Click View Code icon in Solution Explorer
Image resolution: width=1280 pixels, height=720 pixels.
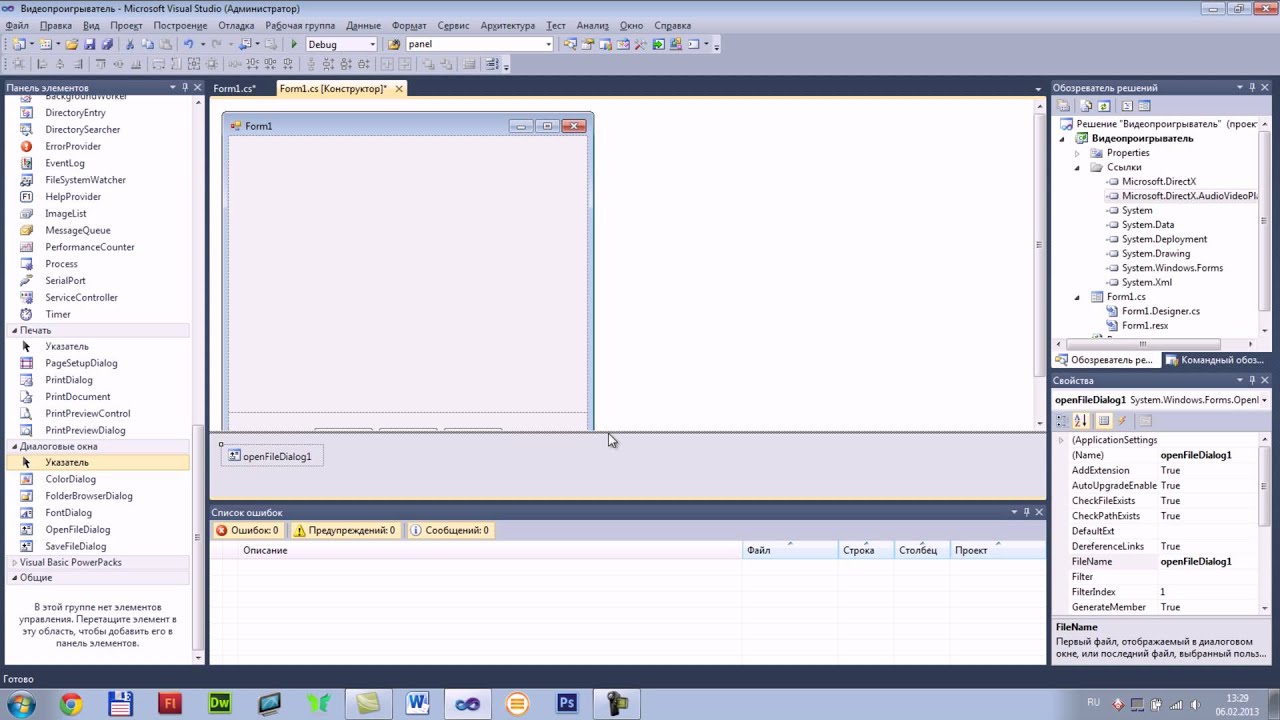(x=1127, y=106)
